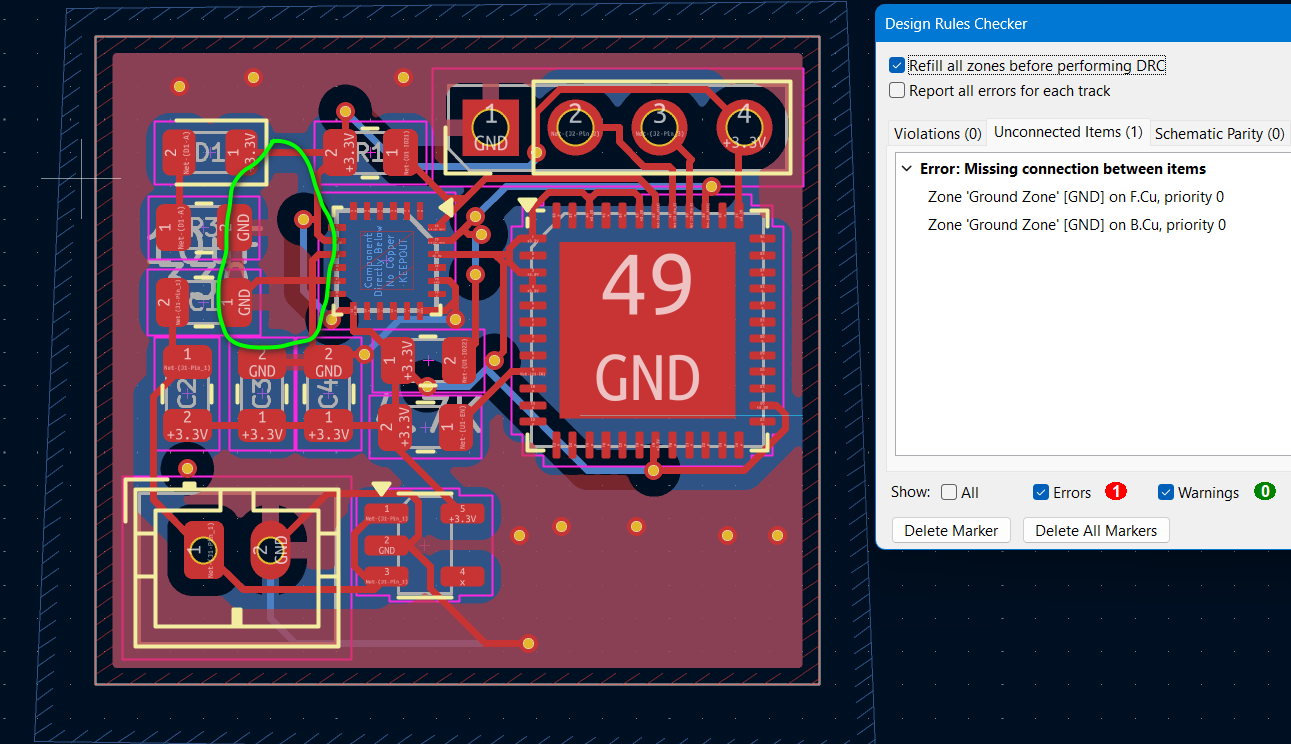1291x744 pixels.
Task: Switch to the Schematic Parity (0) tab
Action: (1219, 133)
